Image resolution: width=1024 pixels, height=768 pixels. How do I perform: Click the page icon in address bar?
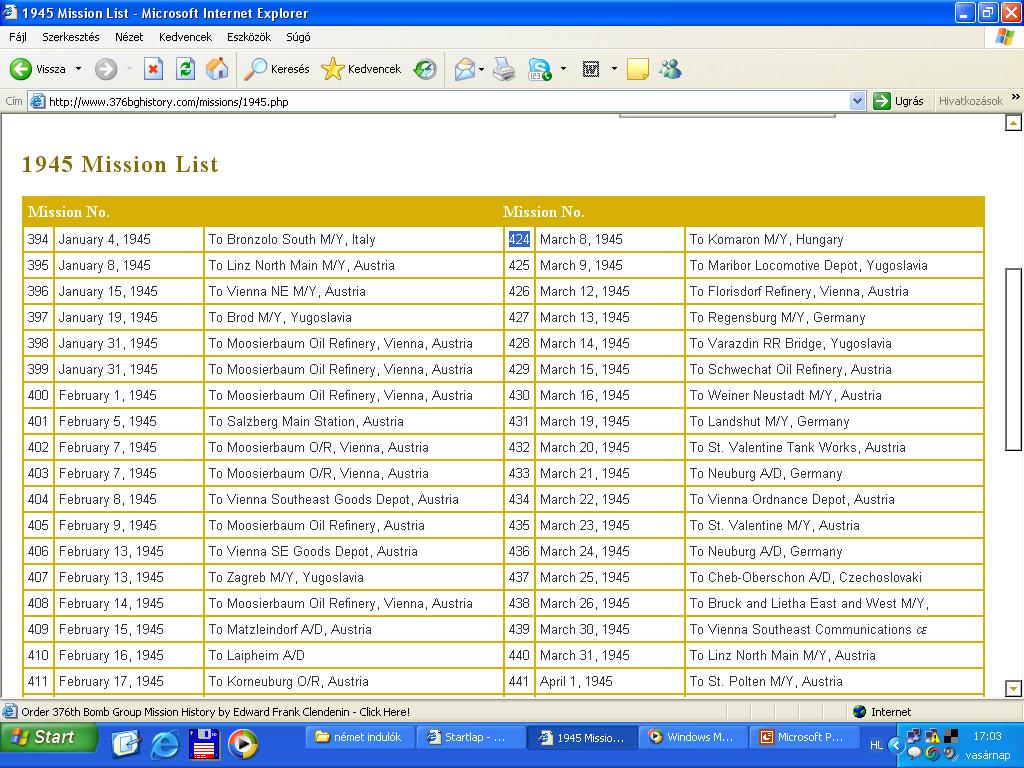(38, 101)
